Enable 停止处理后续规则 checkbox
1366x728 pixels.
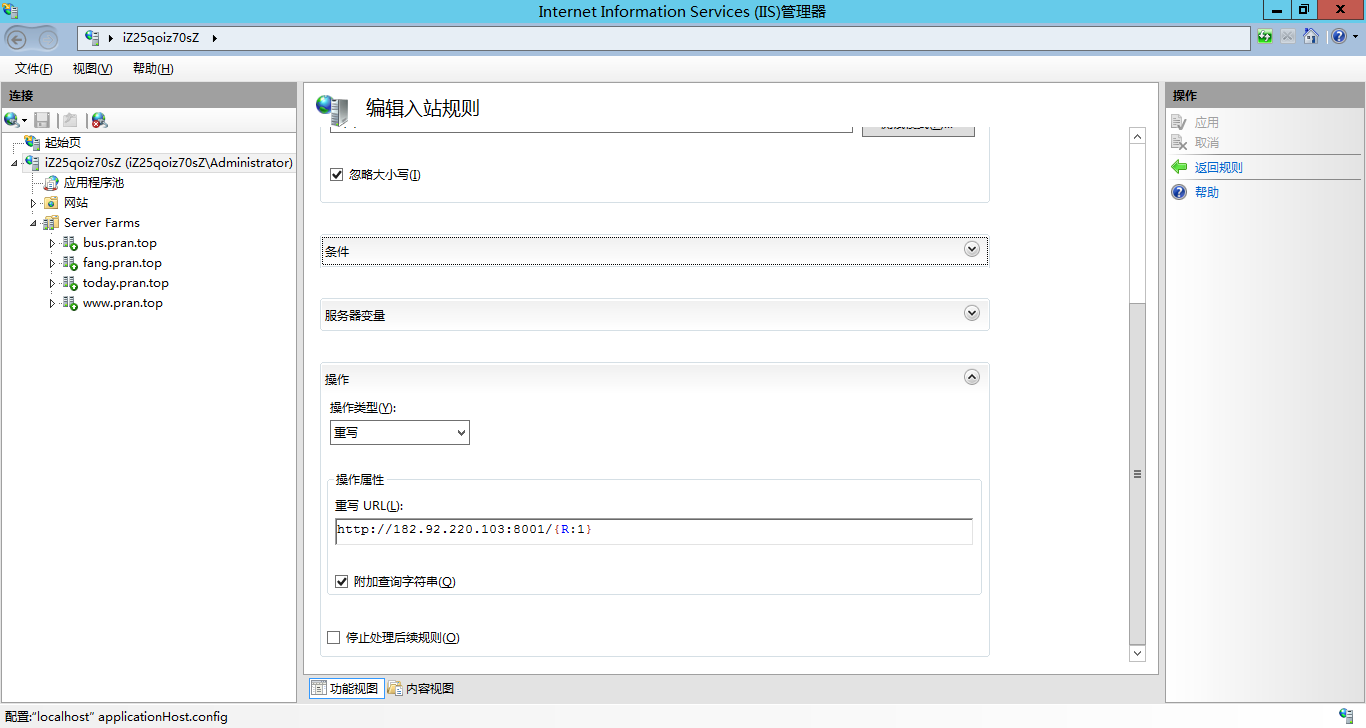point(334,637)
